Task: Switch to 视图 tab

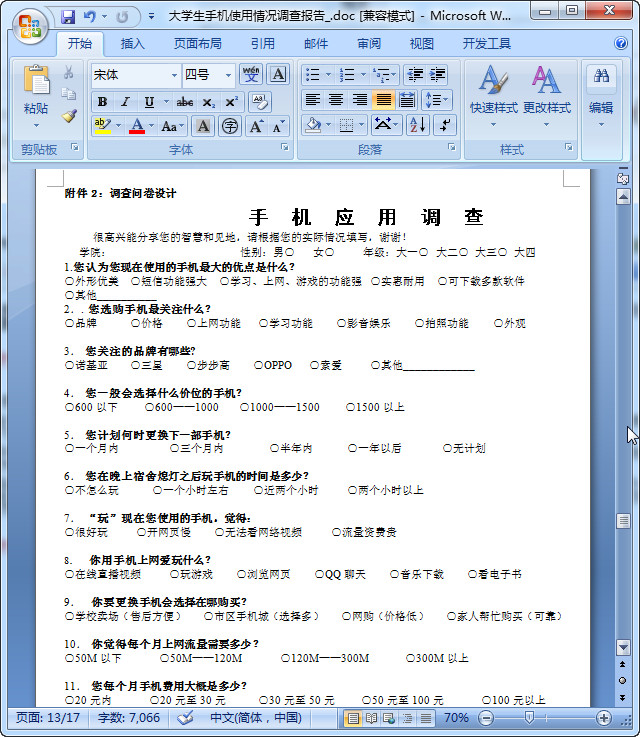Action: 421,44
